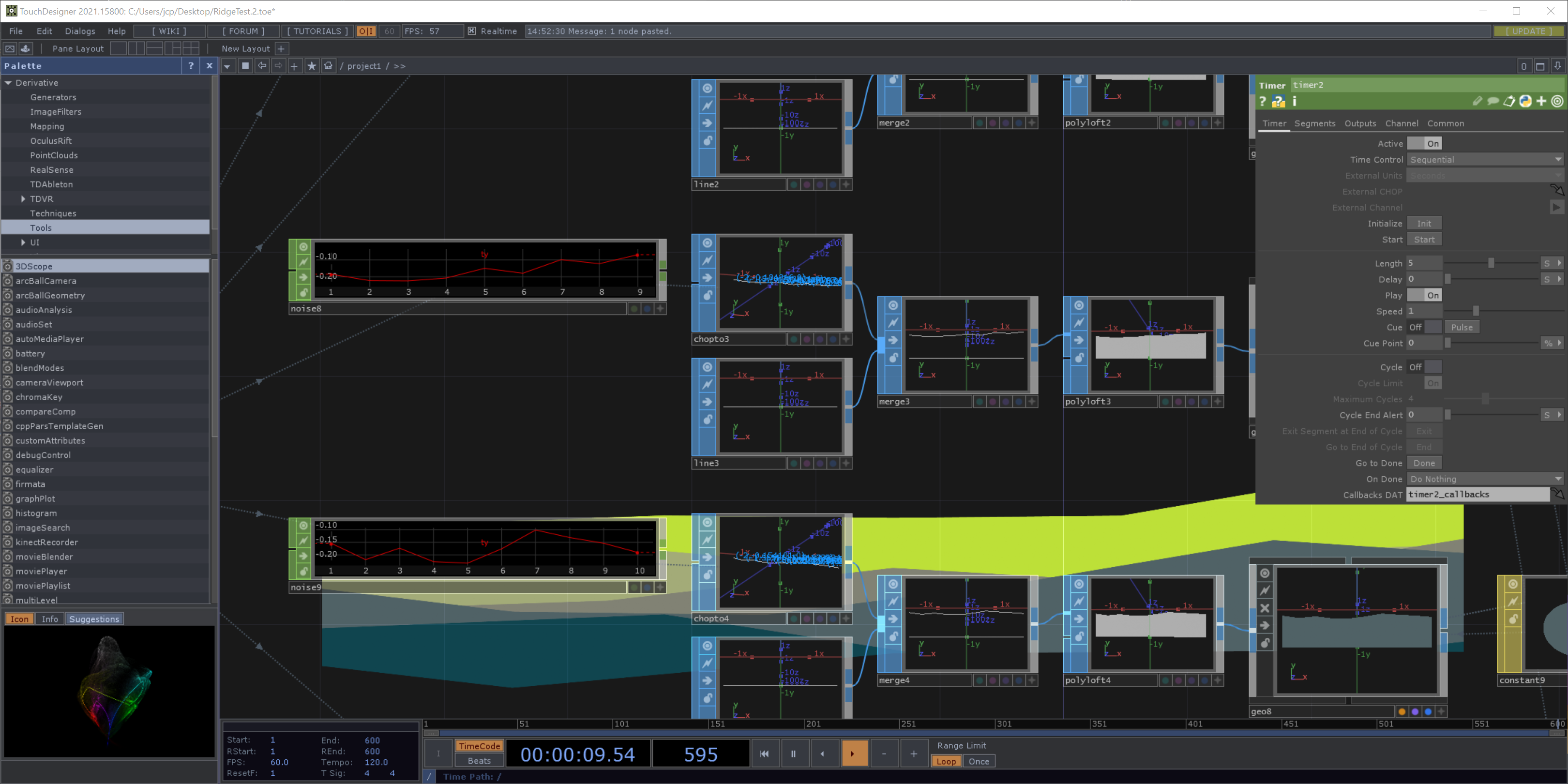Click the home network icon in path bar
This screenshot has width=1568, height=784.
pos(328,66)
